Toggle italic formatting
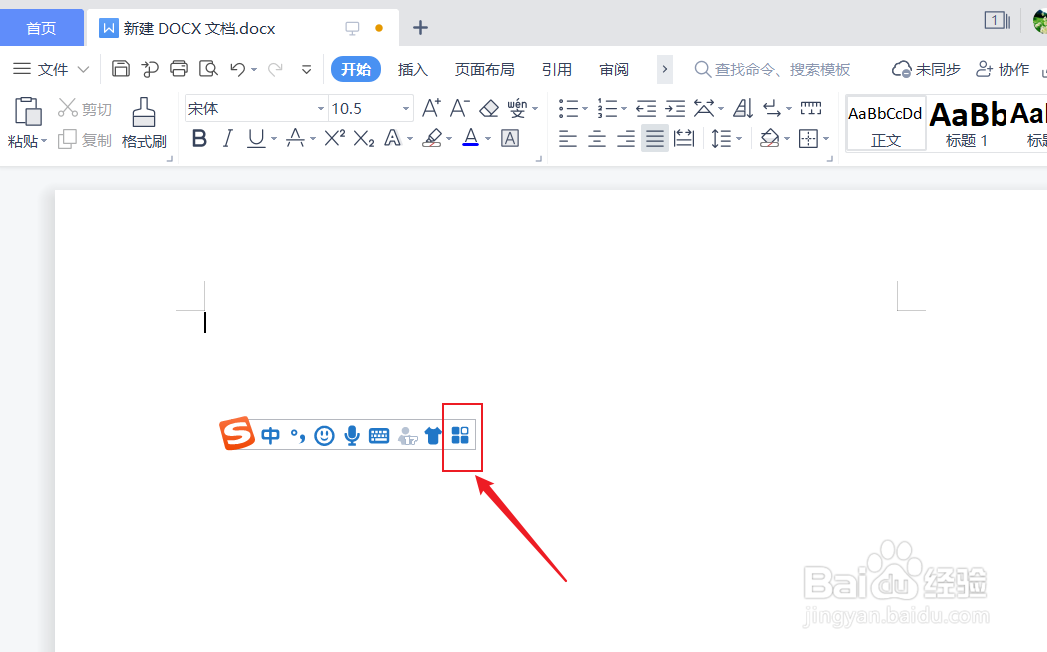1047x652 pixels. 227,138
